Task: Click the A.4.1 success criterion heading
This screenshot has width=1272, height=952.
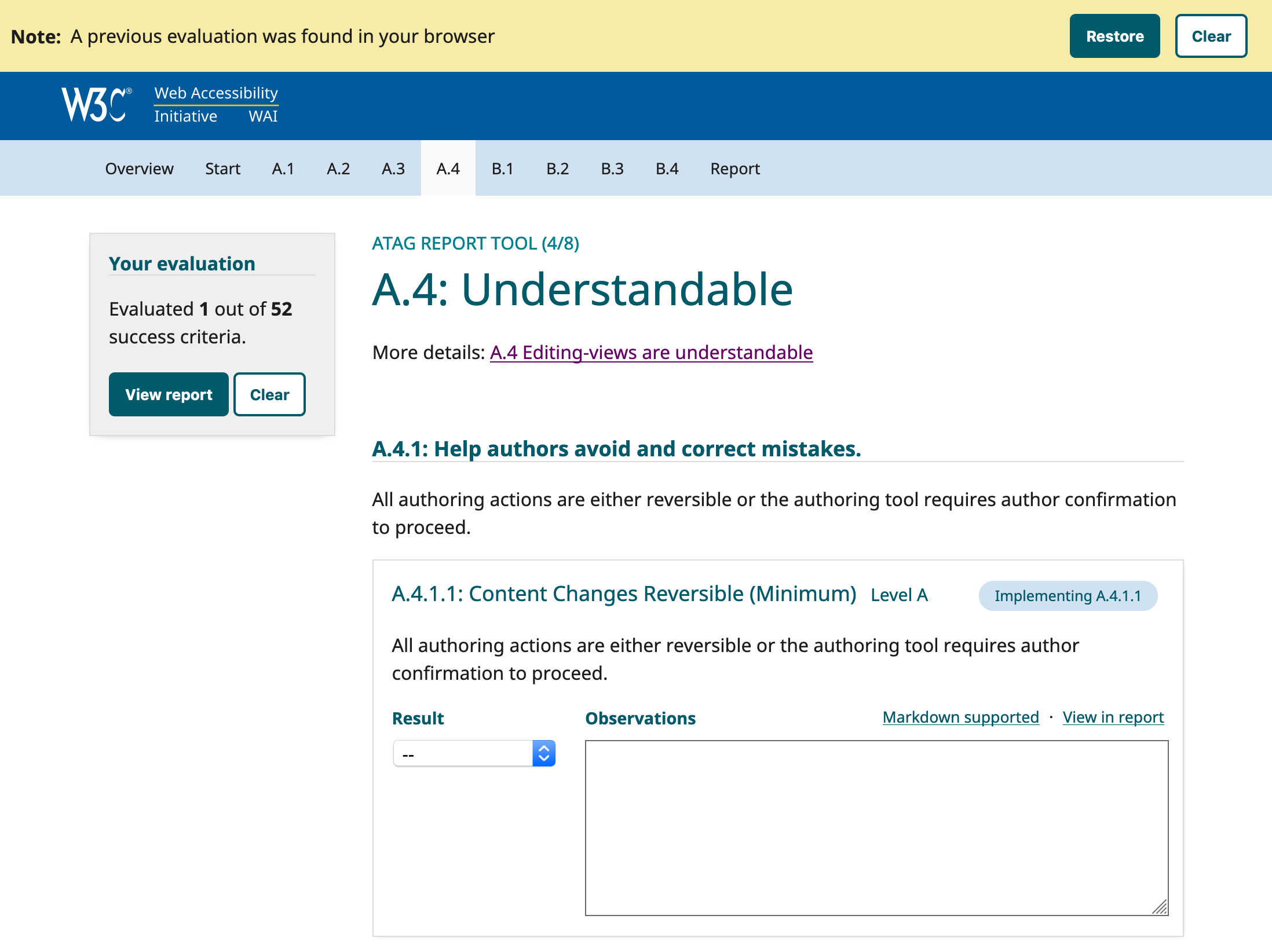Action: 616,448
